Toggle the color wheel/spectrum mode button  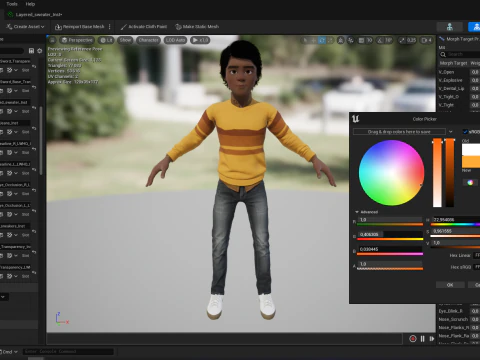click(x=470, y=182)
